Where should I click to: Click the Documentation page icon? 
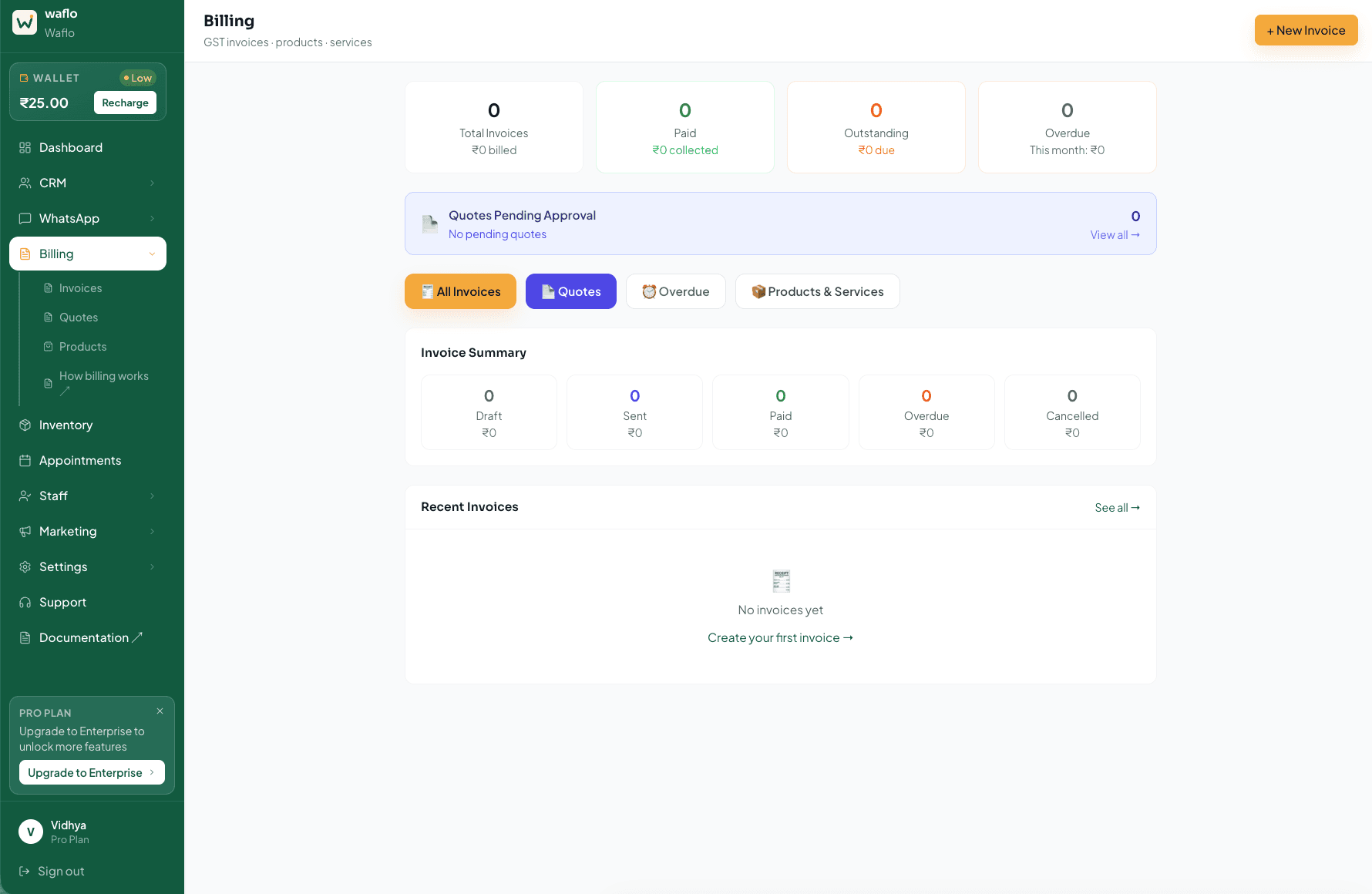(x=25, y=637)
